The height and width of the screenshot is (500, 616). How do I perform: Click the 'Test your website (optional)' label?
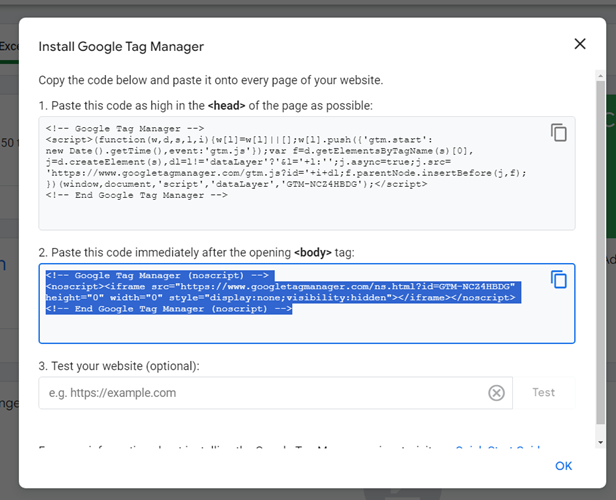[x=119, y=366]
